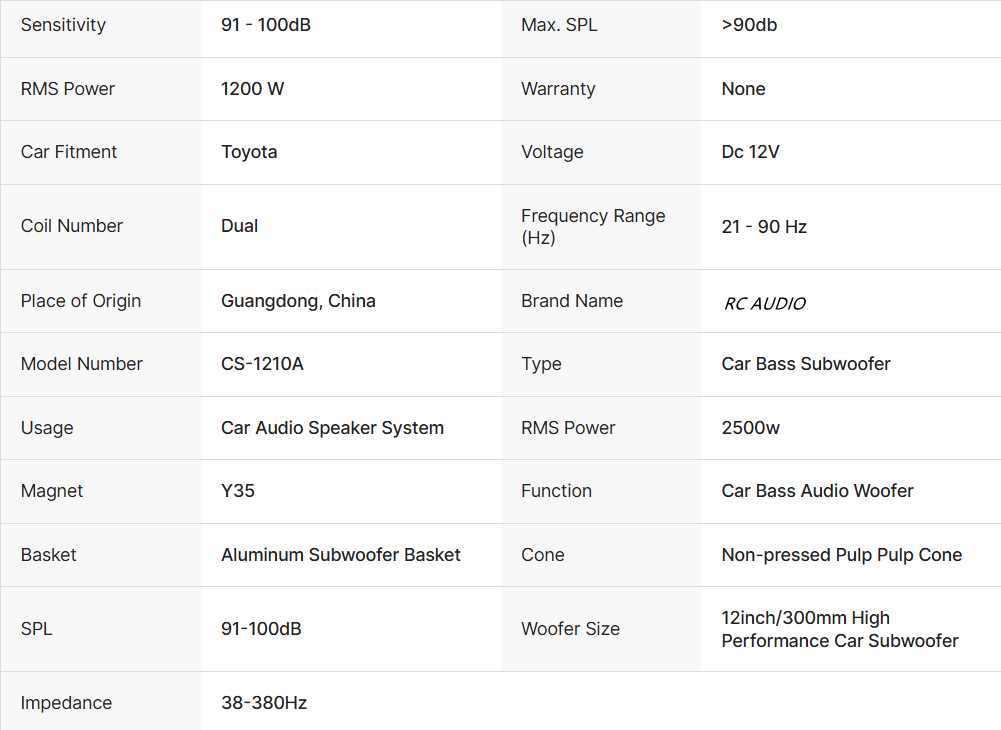Click the Guangdong, China origin value
The width and height of the screenshot is (1001, 730).
click(298, 301)
